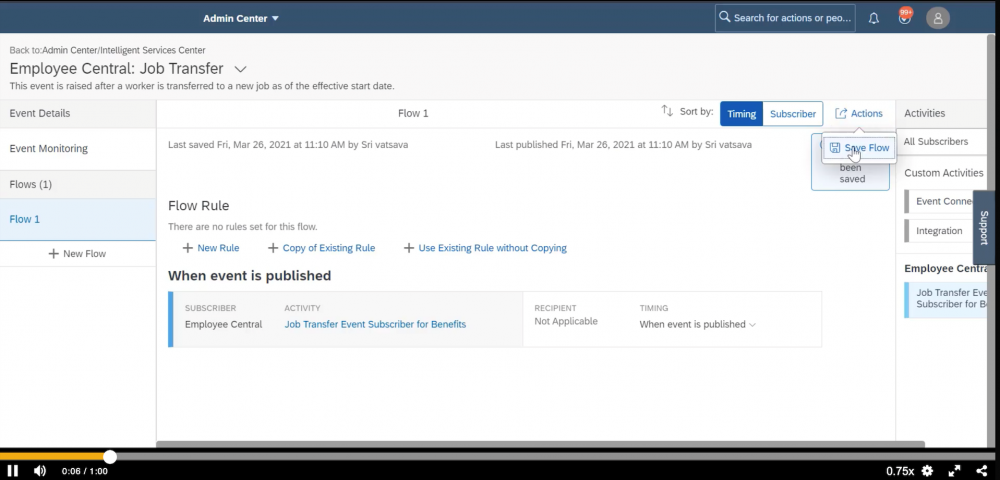Open the 99+ to-do badge icon
Image resolution: width=1000 pixels, height=480 pixels.
[904, 17]
